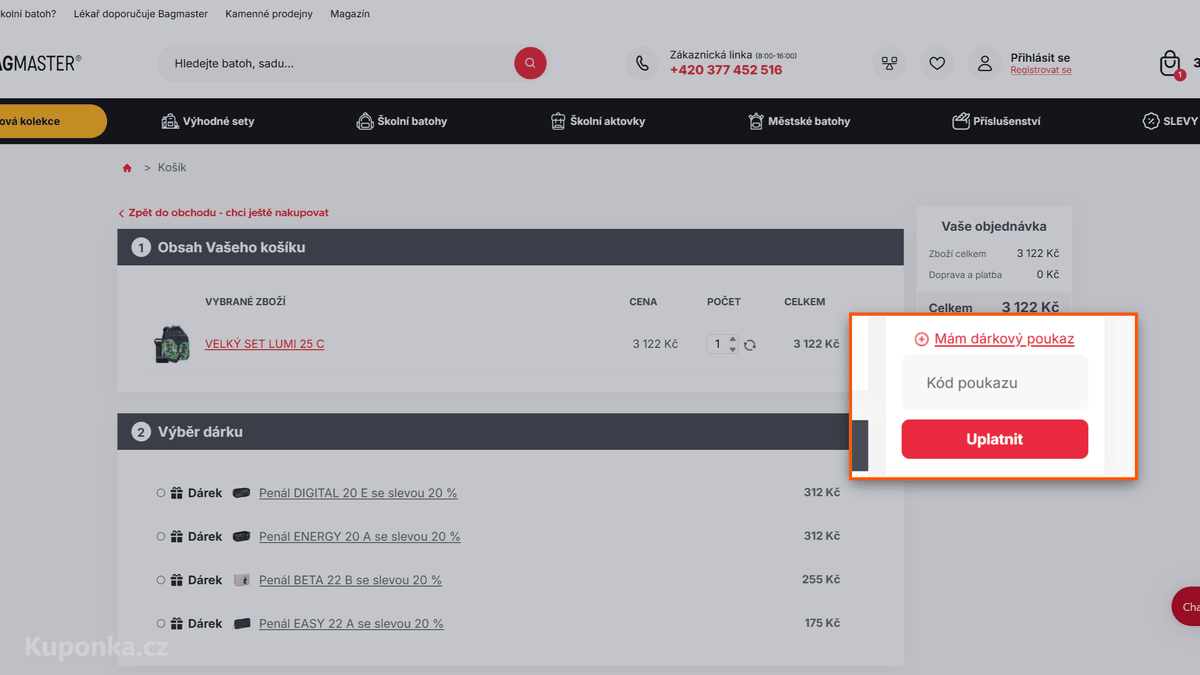This screenshot has width=1200, height=675.
Task: Click the user account profile icon
Action: pos(985,63)
